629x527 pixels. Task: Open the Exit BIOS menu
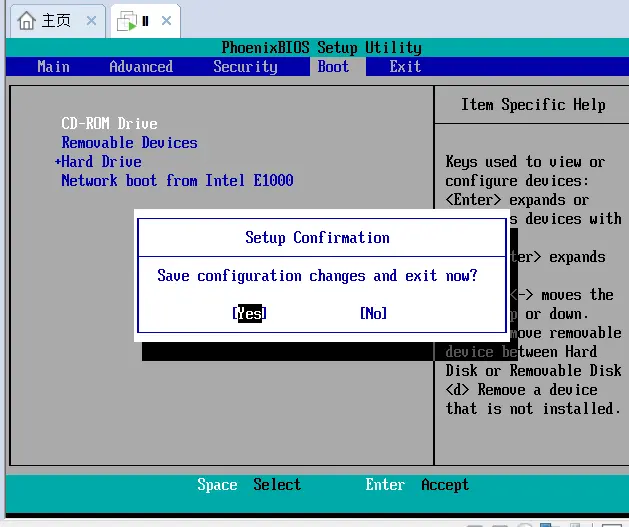pyautogui.click(x=405, y=67)
